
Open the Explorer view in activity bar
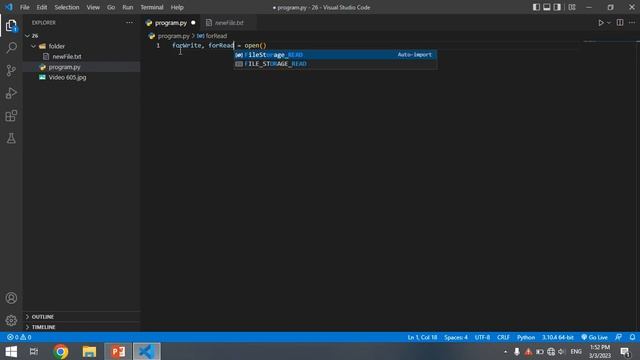pos(11,26)
